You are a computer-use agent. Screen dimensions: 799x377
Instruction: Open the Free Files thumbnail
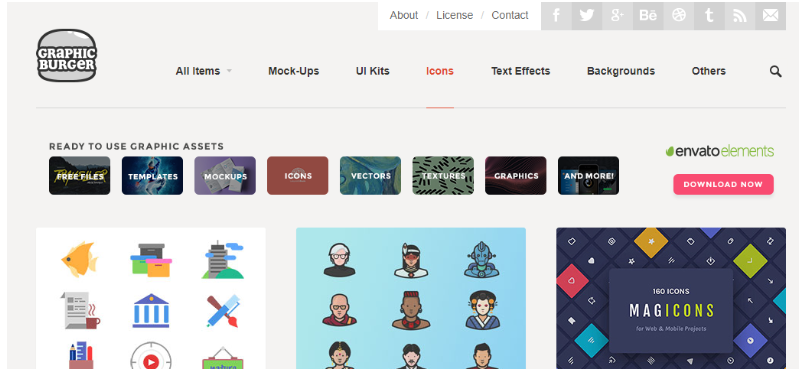[79, 176]
